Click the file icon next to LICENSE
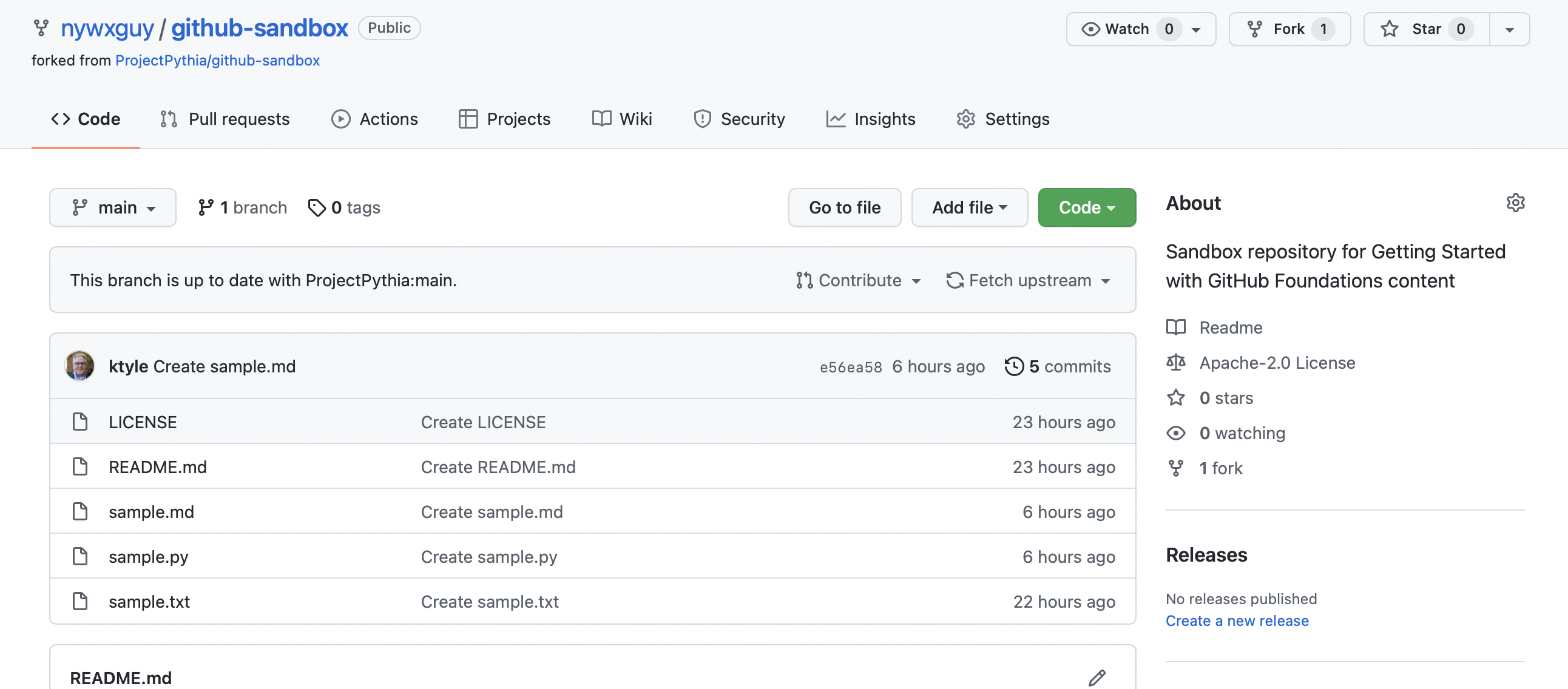1568x689 pixels. [79, 422]
